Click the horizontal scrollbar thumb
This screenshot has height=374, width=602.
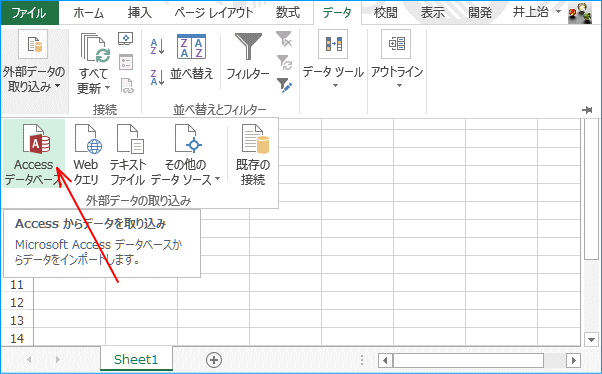[468, 360]
